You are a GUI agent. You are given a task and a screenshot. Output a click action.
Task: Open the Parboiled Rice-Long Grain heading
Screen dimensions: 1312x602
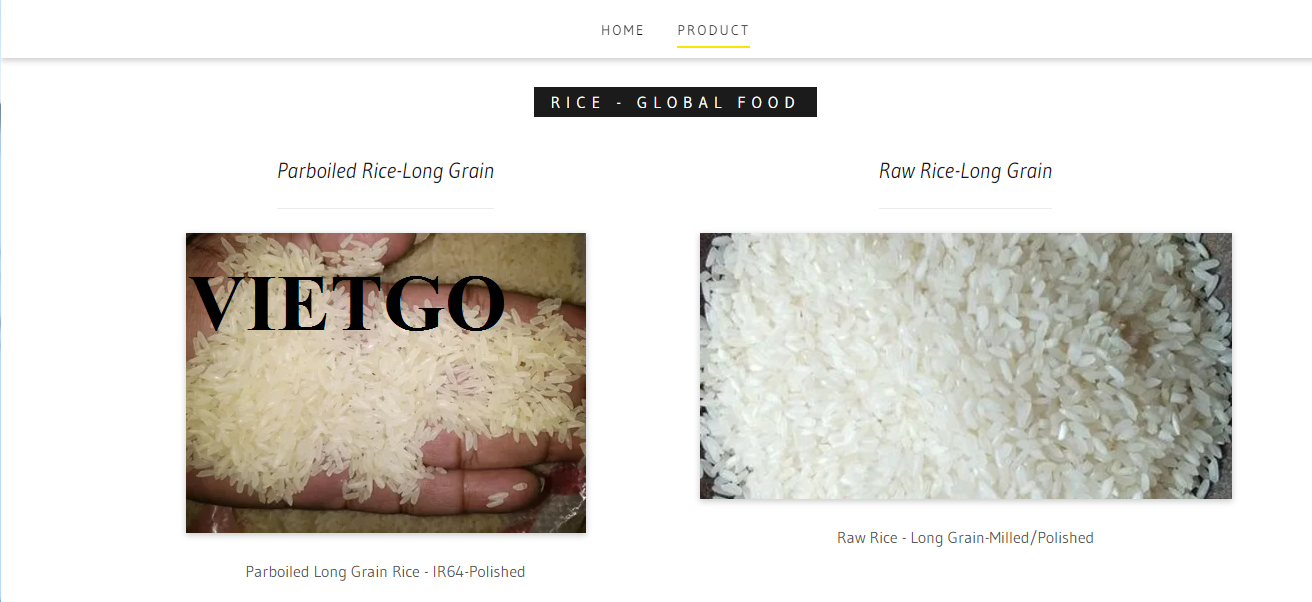(x=385, y=171)
